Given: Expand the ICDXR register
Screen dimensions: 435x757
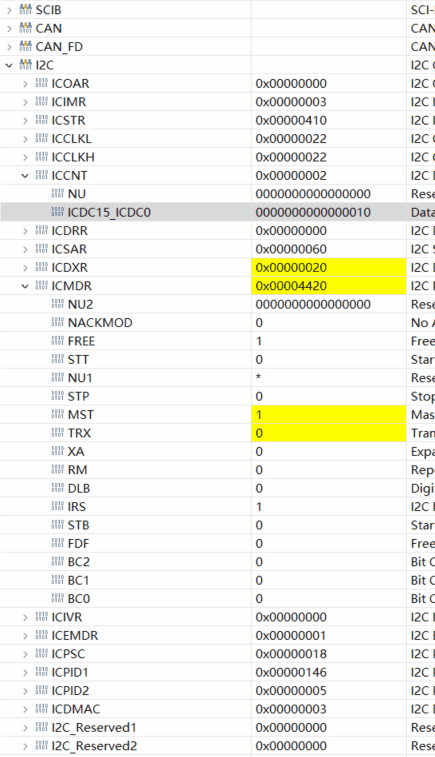Looking at the screenshot, I should click(25, 267).
